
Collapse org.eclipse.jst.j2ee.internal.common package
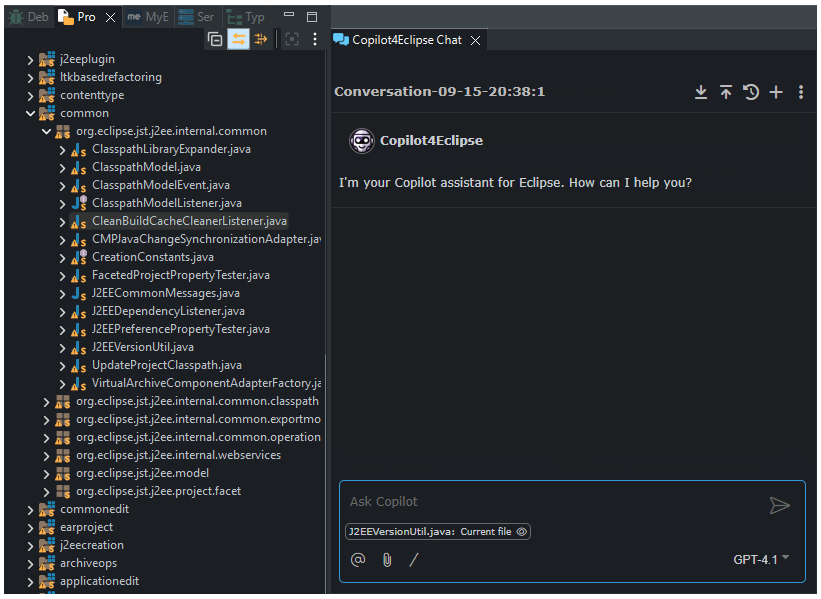point(46,131)
